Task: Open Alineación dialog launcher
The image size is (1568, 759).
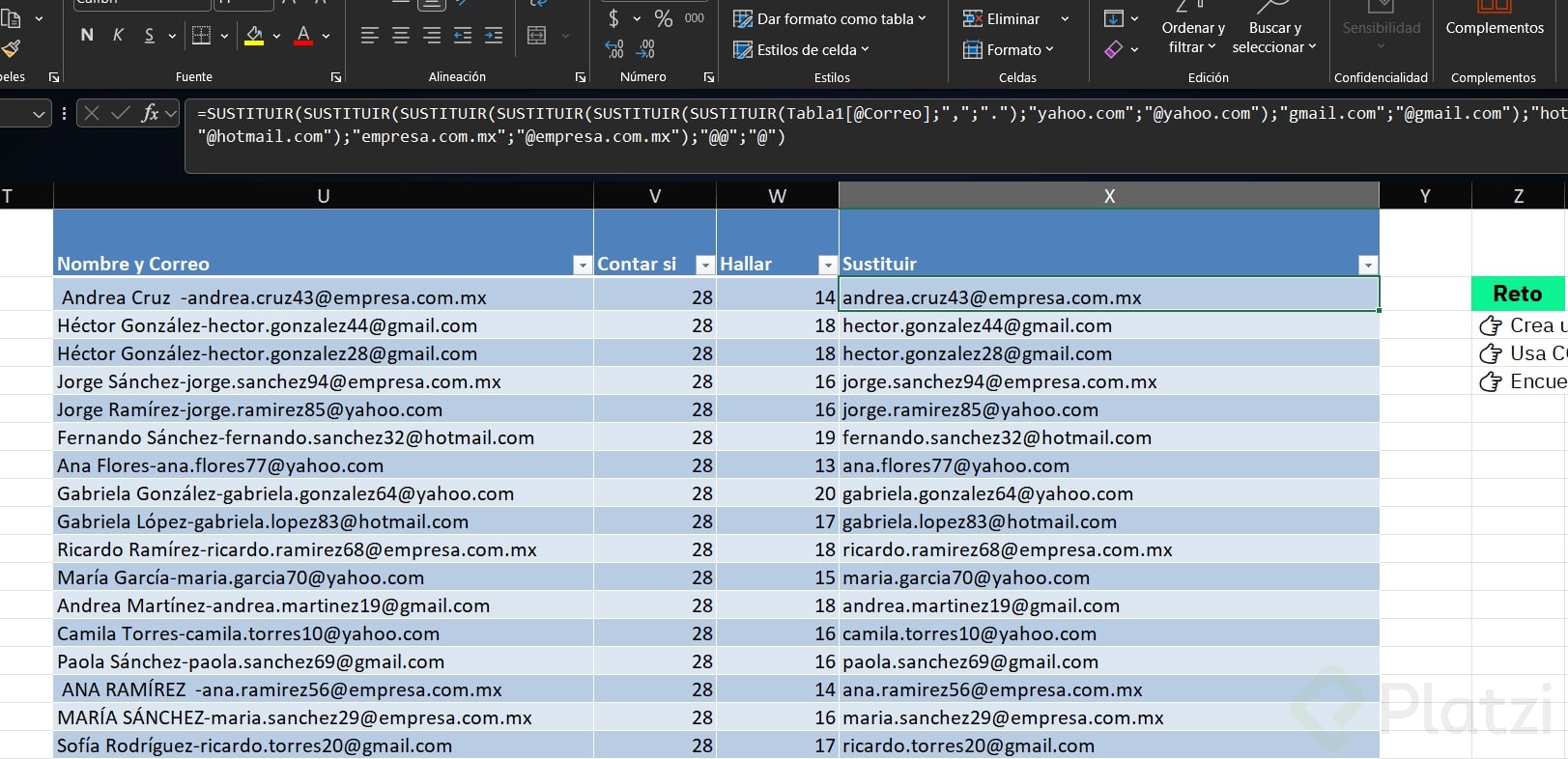Action: pyautogui.click(x=581, y=77)
